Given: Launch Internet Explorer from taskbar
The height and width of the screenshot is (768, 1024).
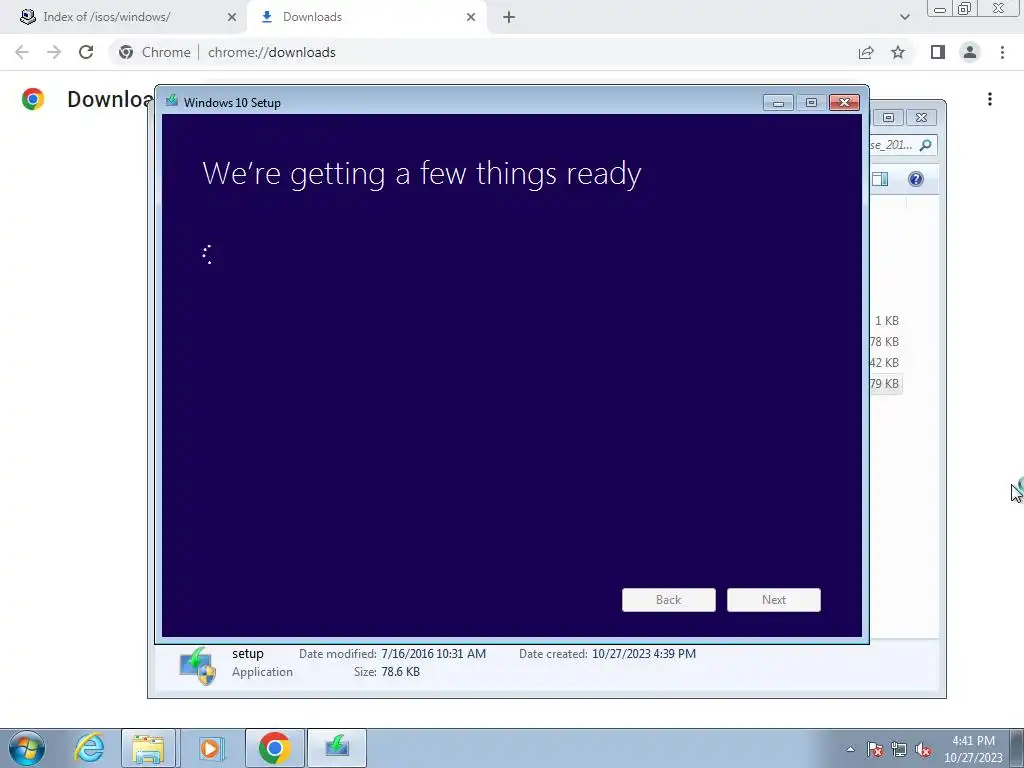Looking at the screenshot, I should pos(89,748).
